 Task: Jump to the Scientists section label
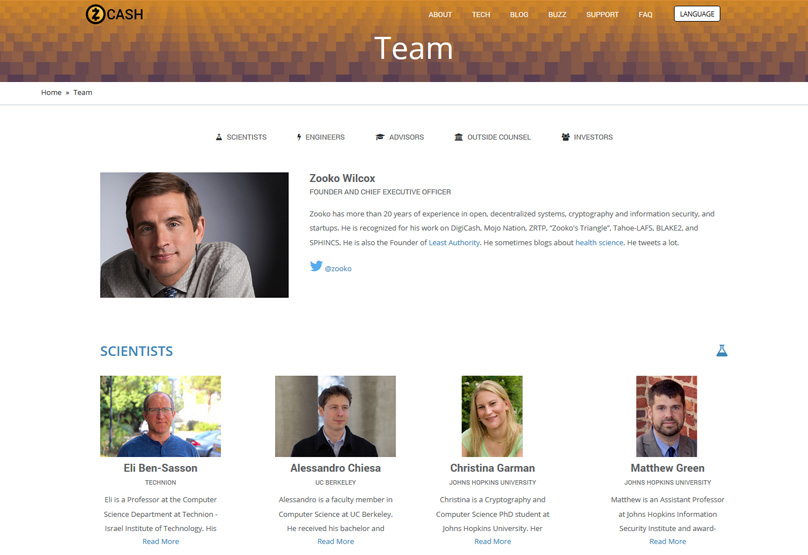tap(246, 137)
